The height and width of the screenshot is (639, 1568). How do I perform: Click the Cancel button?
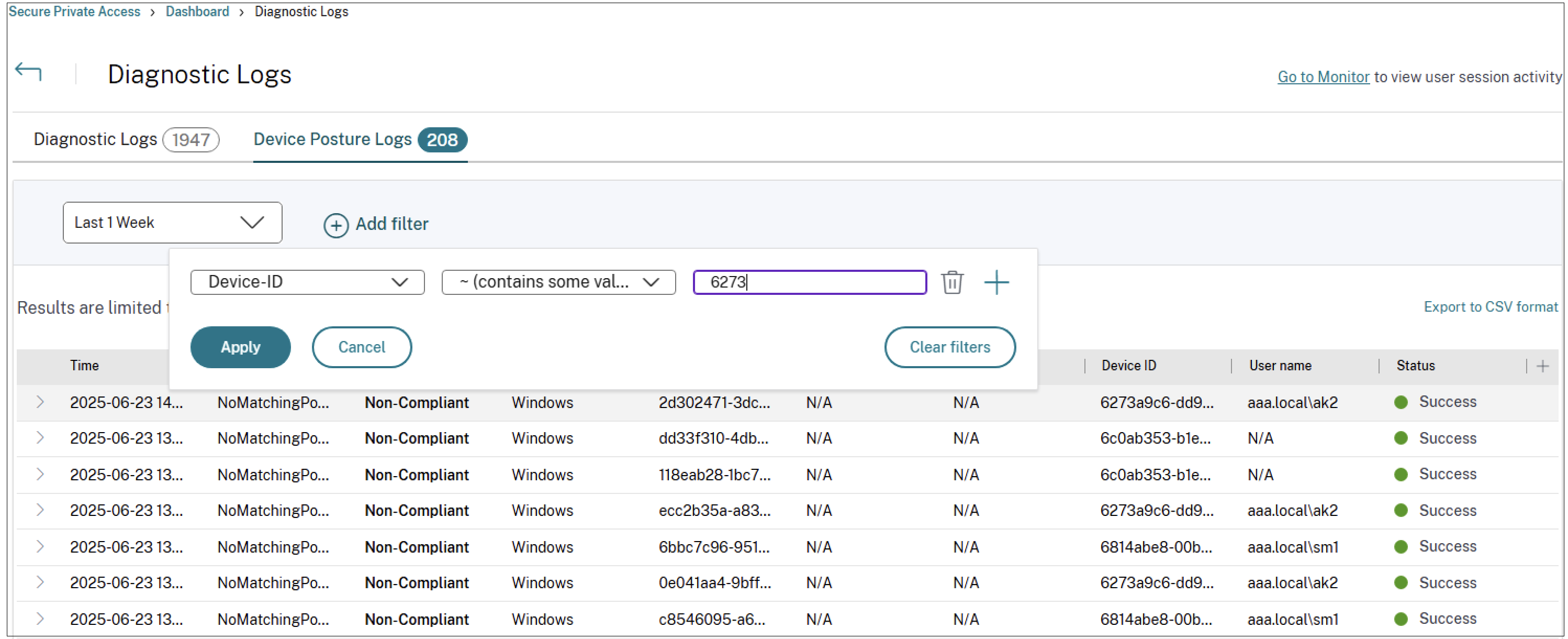362,347
